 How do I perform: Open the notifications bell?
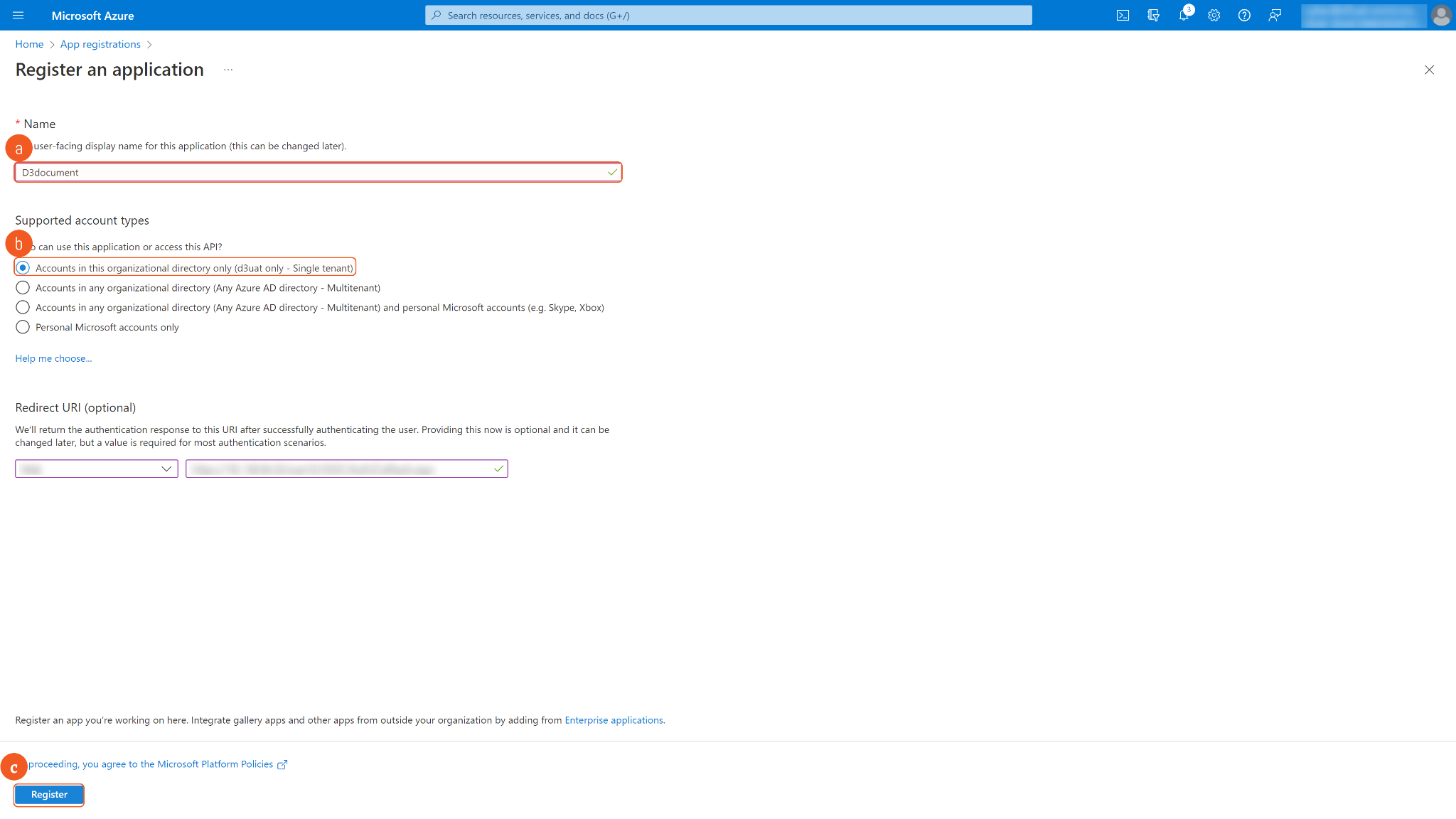click(1183, 15)
